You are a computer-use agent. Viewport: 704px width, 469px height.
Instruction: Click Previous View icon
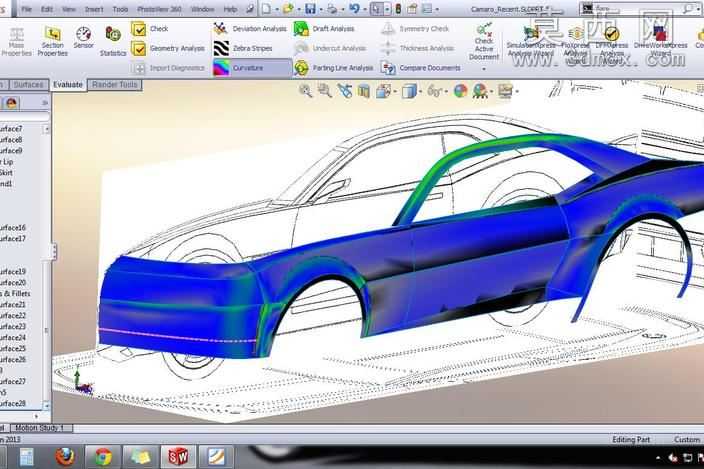tap(344, 91)
